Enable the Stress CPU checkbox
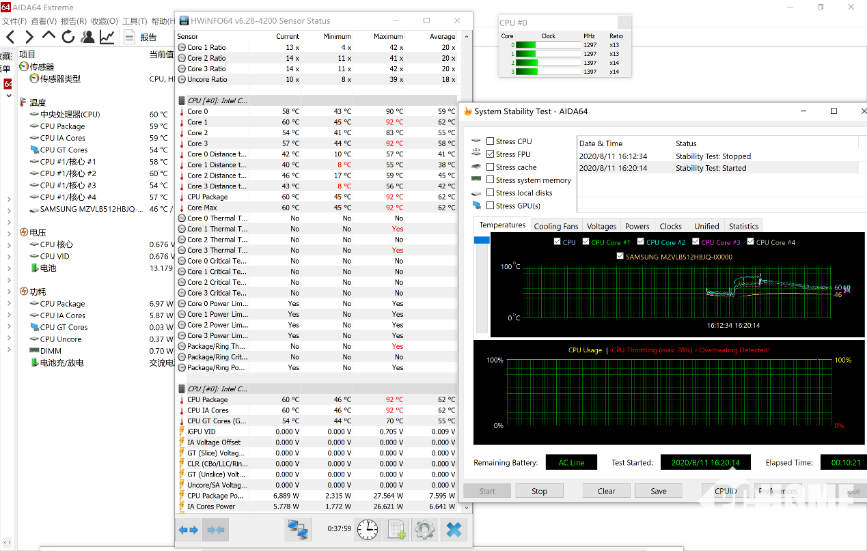867x551 pixels. 490,141
